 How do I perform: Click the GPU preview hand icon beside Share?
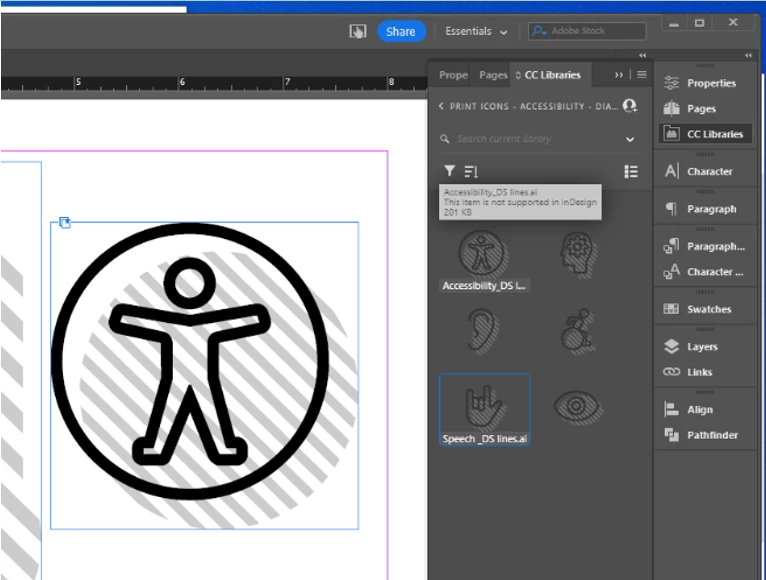358,32
